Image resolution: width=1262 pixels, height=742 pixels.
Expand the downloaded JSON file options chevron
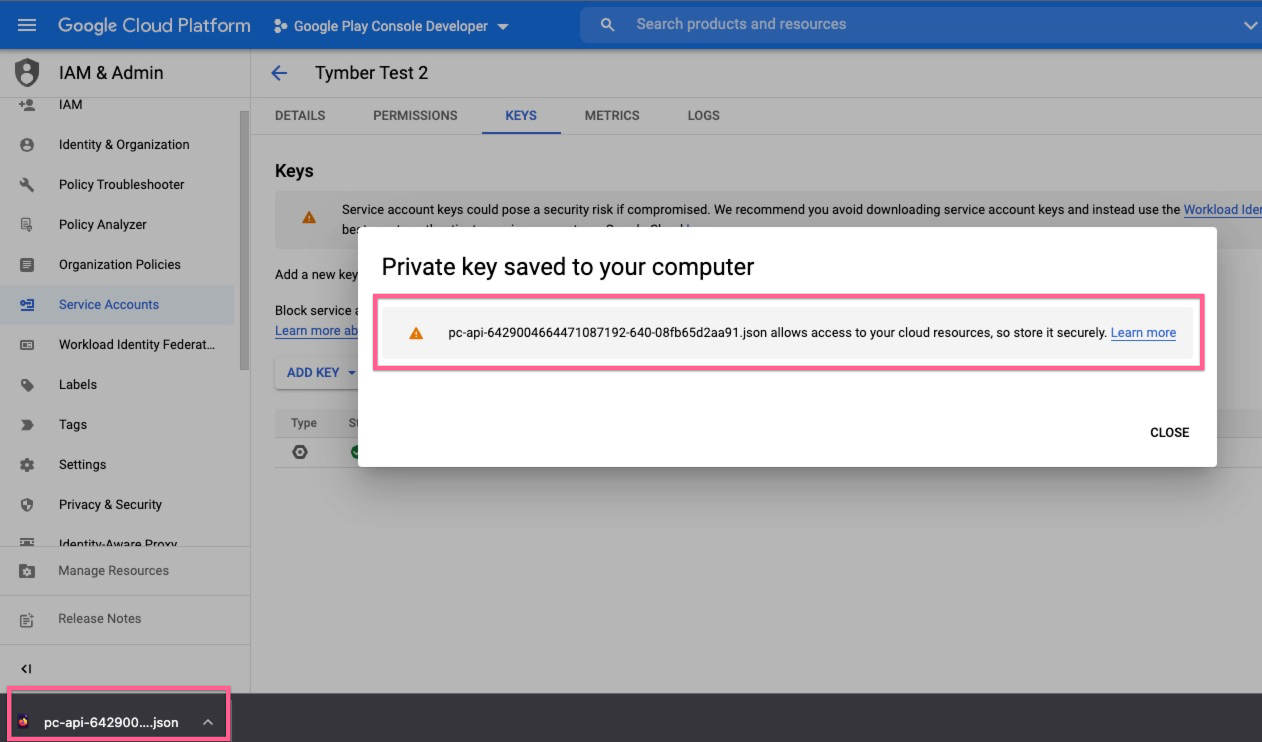(208, 722)
